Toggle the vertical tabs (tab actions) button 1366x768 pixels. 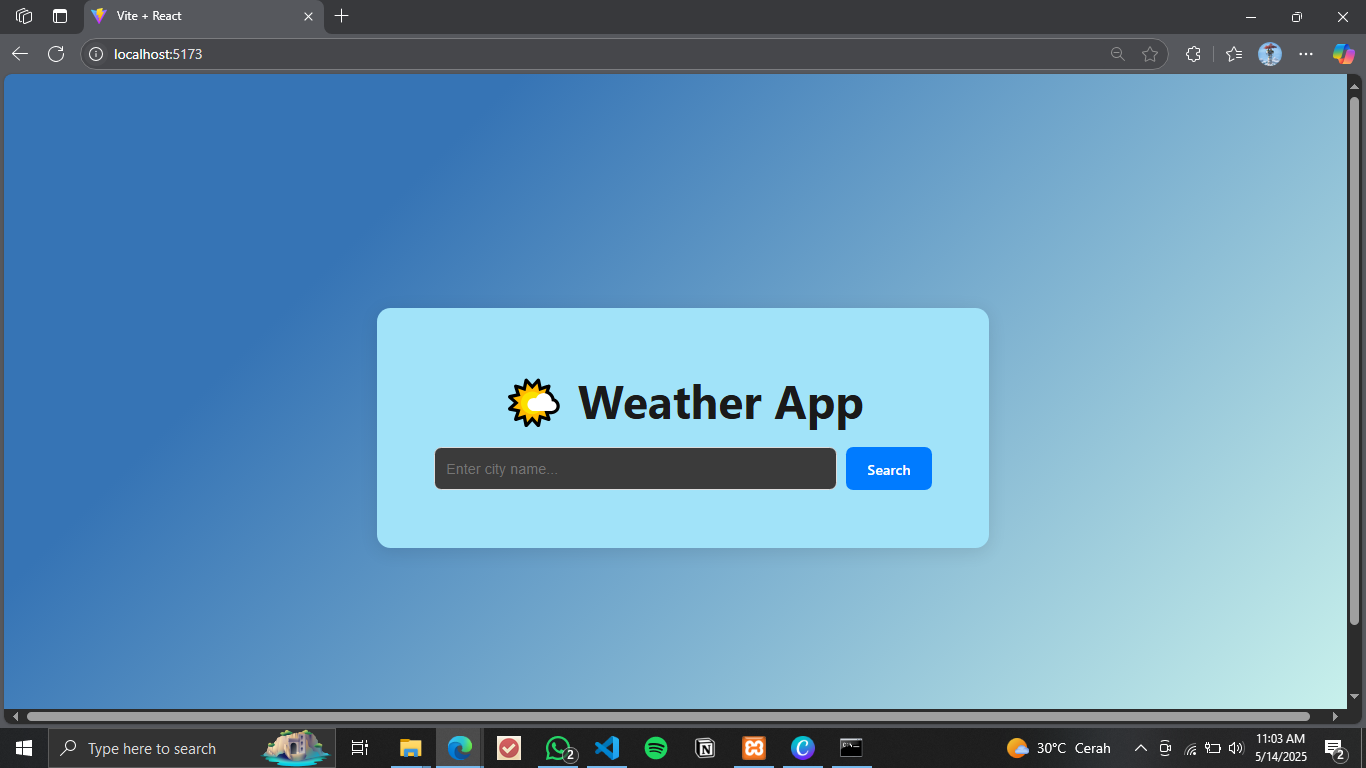click(x=60, y=16)
